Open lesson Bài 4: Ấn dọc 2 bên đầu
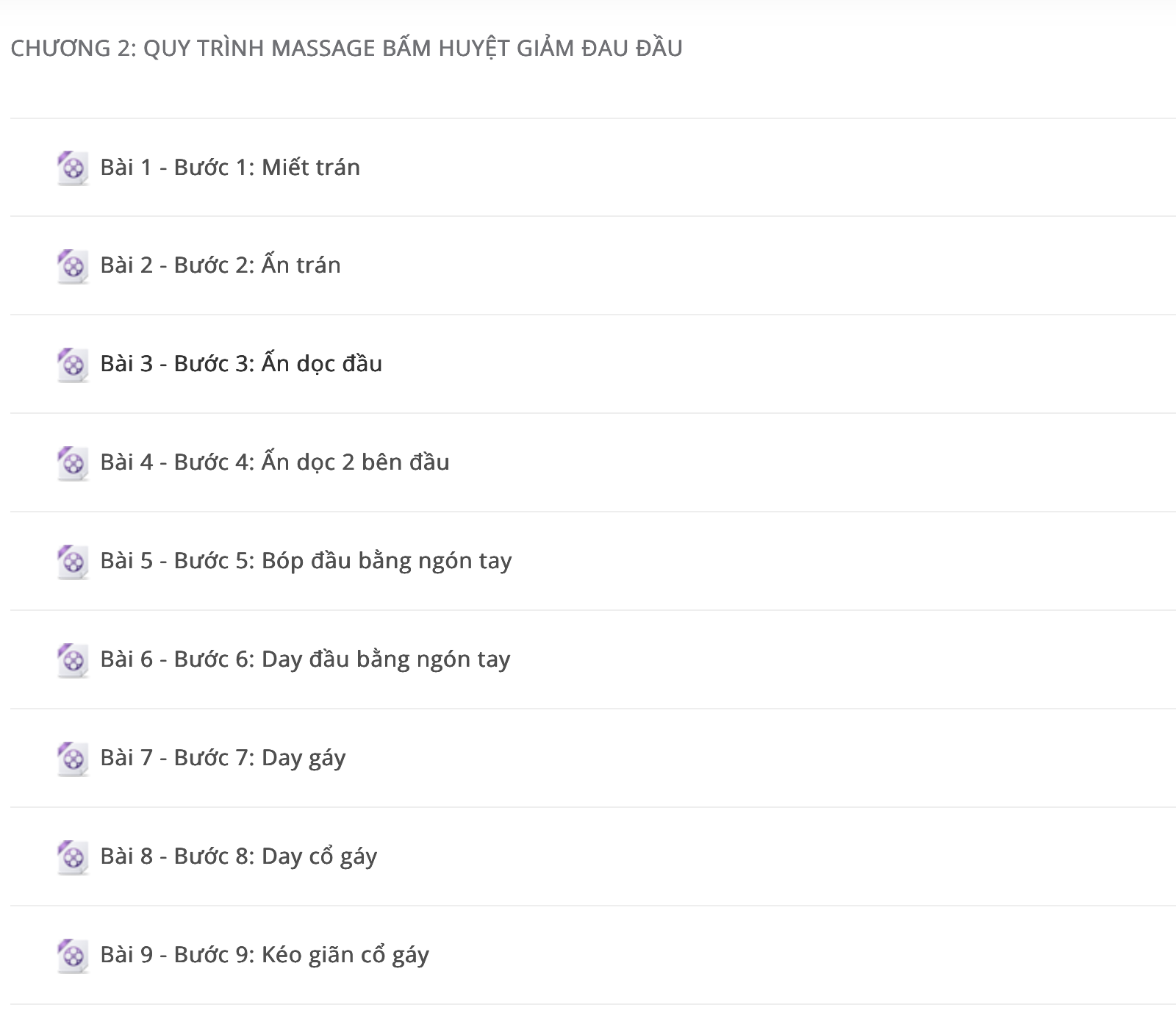This screenshot has height=1013, width=1176. click(x=275, y=462)
